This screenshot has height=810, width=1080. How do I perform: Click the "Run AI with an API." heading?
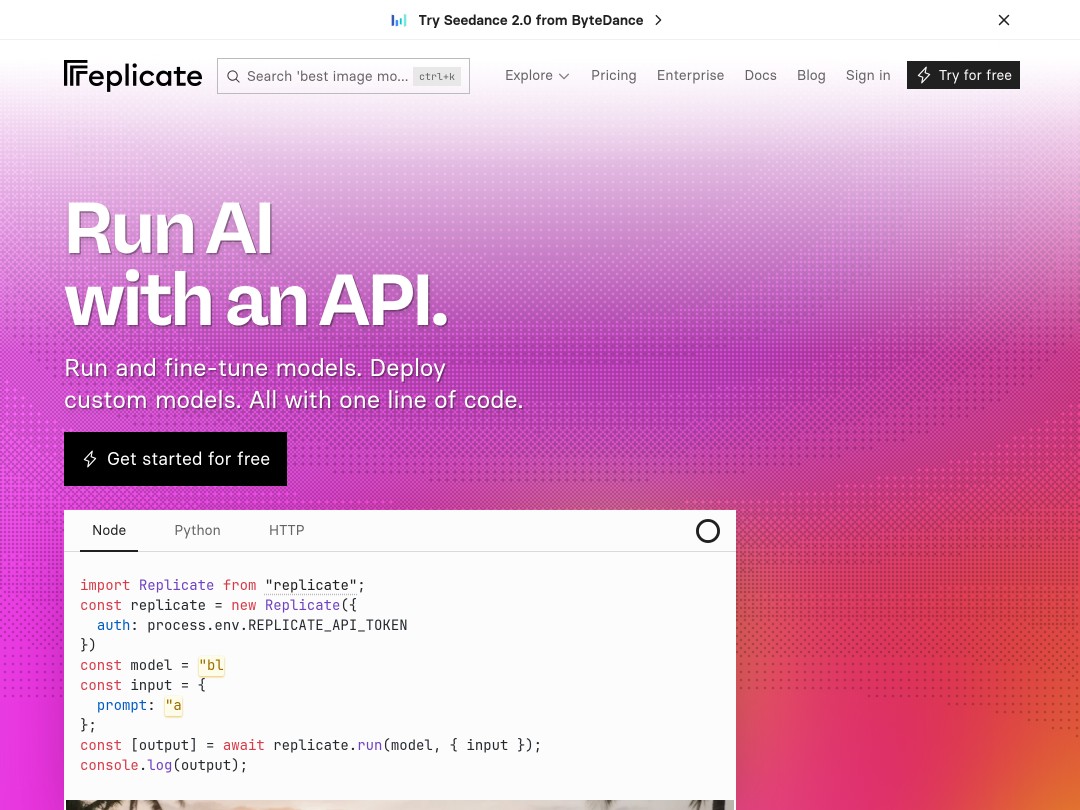[256, 264]
